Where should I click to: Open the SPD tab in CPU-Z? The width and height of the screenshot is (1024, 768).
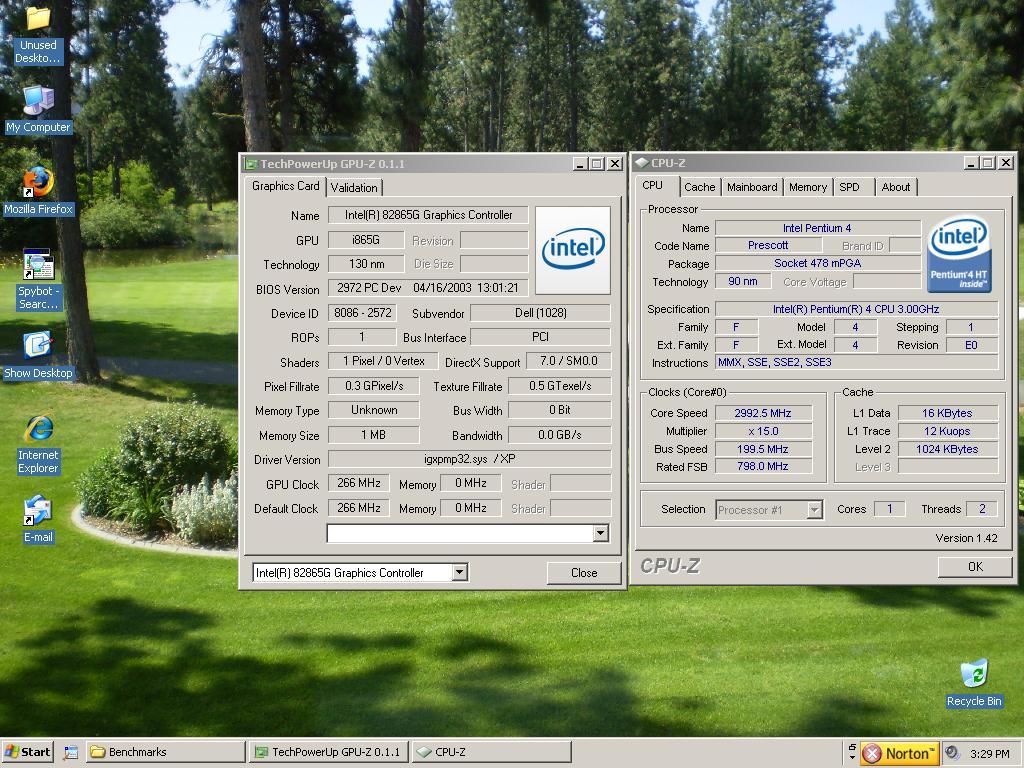849,187
